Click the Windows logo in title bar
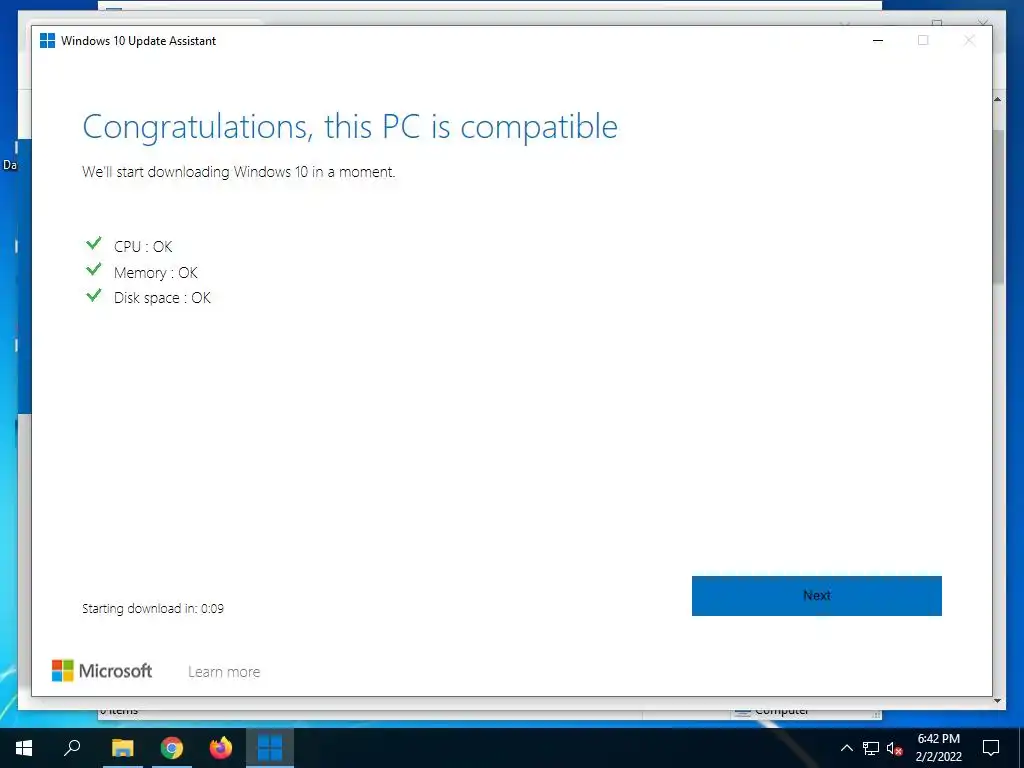1024x768 pixels. point(47,40)
